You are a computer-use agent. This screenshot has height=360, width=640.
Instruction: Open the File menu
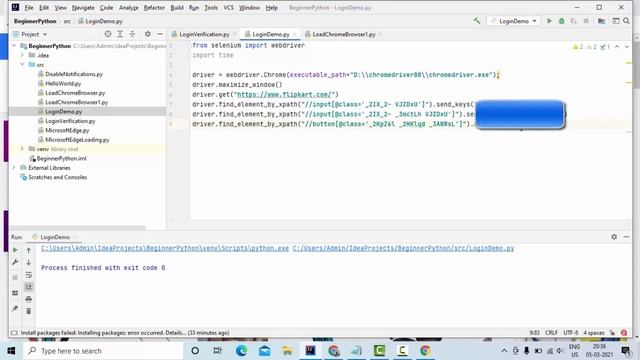pyautogui.click(x=29, y=8)
